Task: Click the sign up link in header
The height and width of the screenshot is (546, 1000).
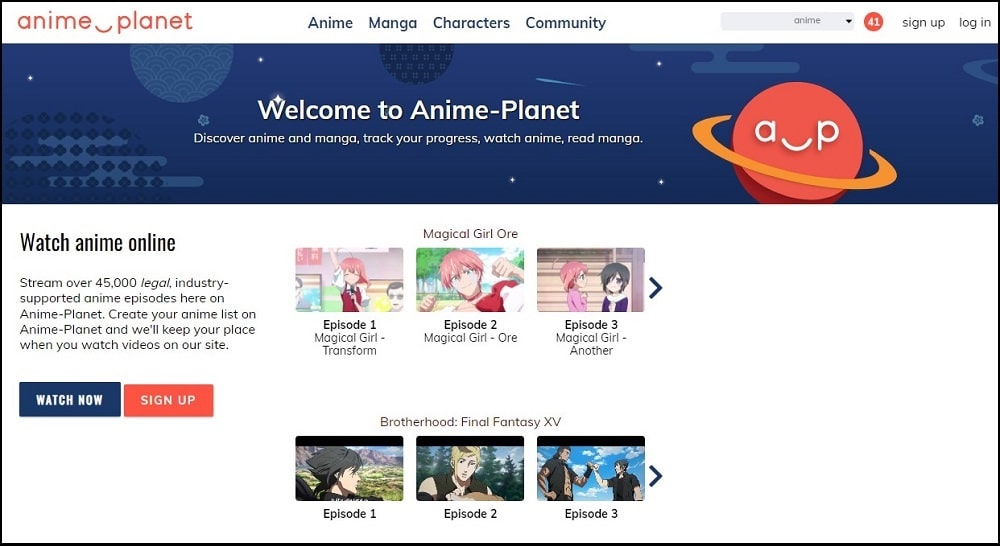Action: [x=923, y=22]
